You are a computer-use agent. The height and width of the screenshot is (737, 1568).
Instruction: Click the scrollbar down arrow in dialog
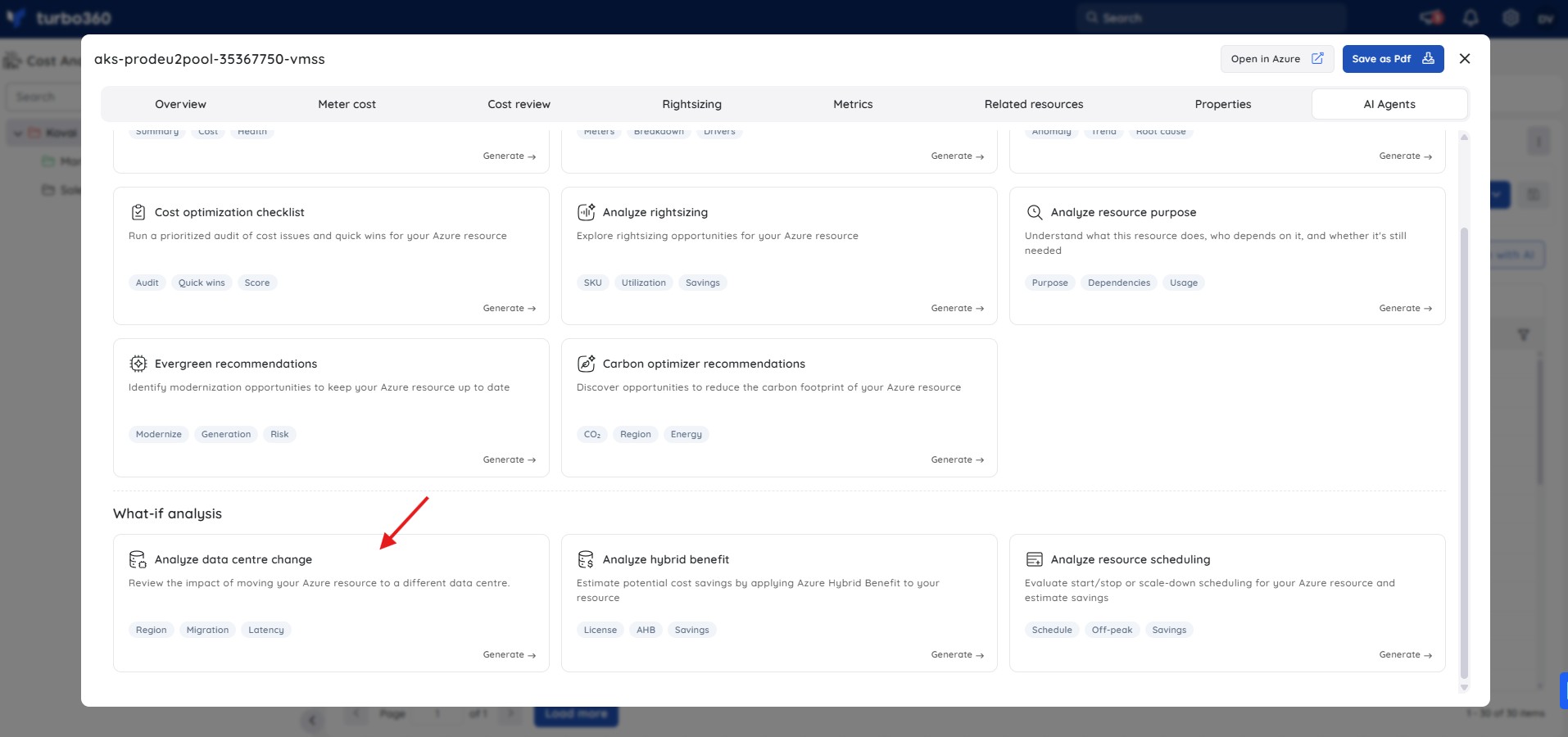(1464, 688)
